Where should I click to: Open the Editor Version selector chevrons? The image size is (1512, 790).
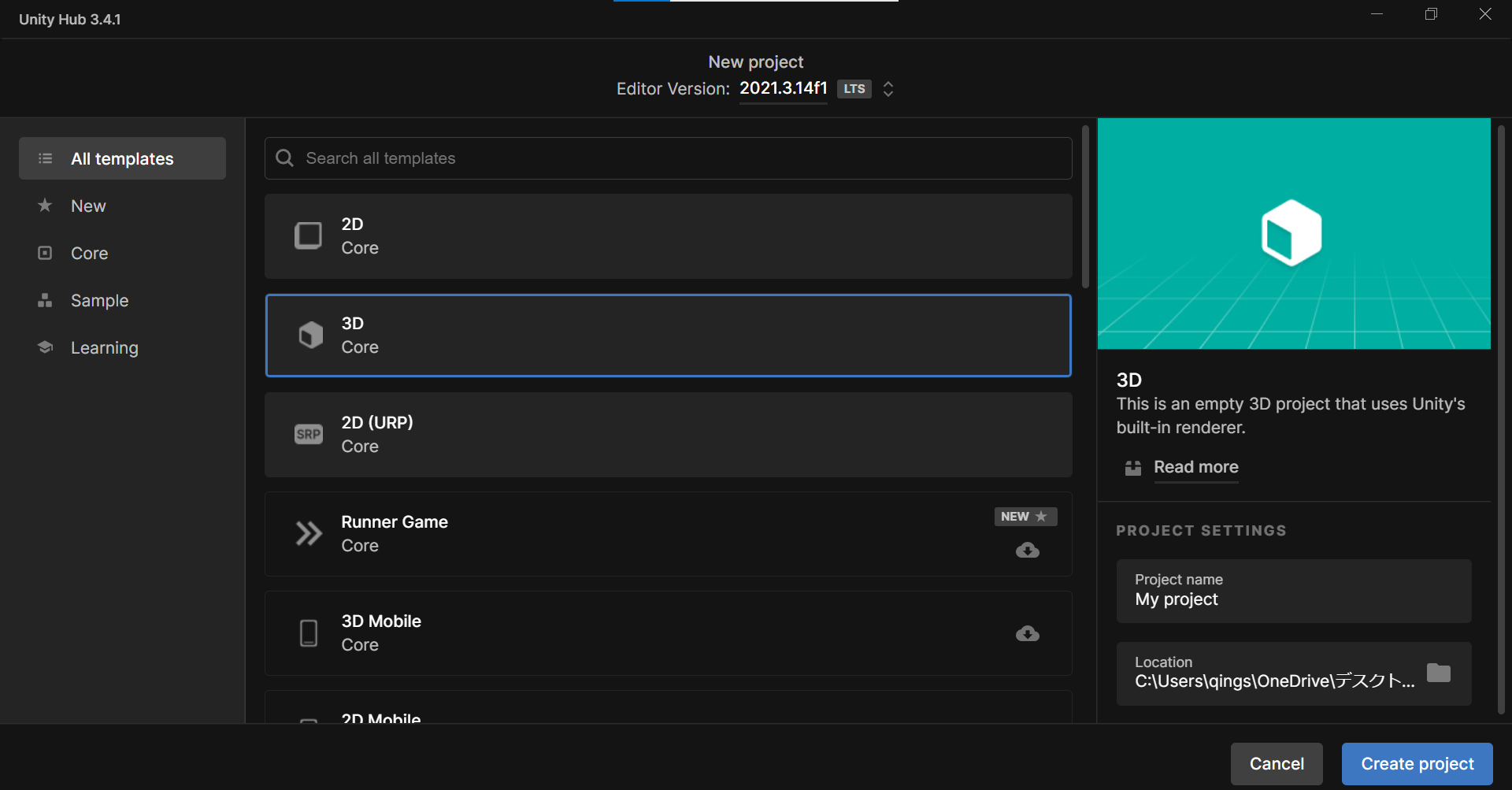[888, 89]
